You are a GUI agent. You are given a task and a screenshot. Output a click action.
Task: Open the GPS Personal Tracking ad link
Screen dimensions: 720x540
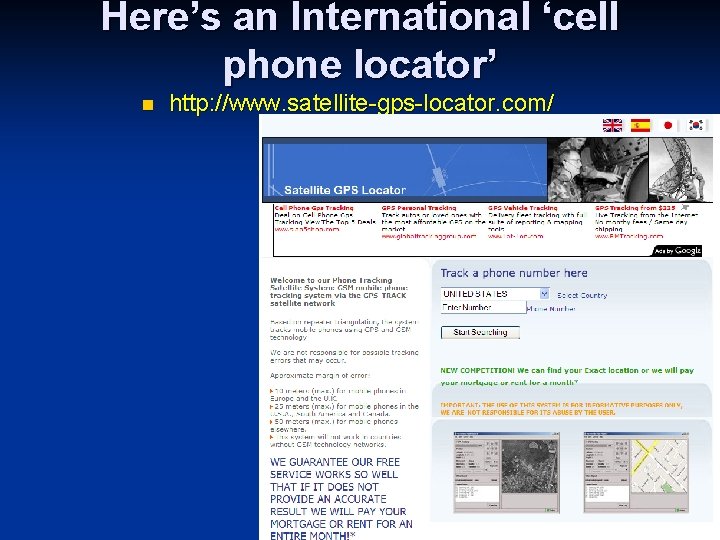point(419,208)
